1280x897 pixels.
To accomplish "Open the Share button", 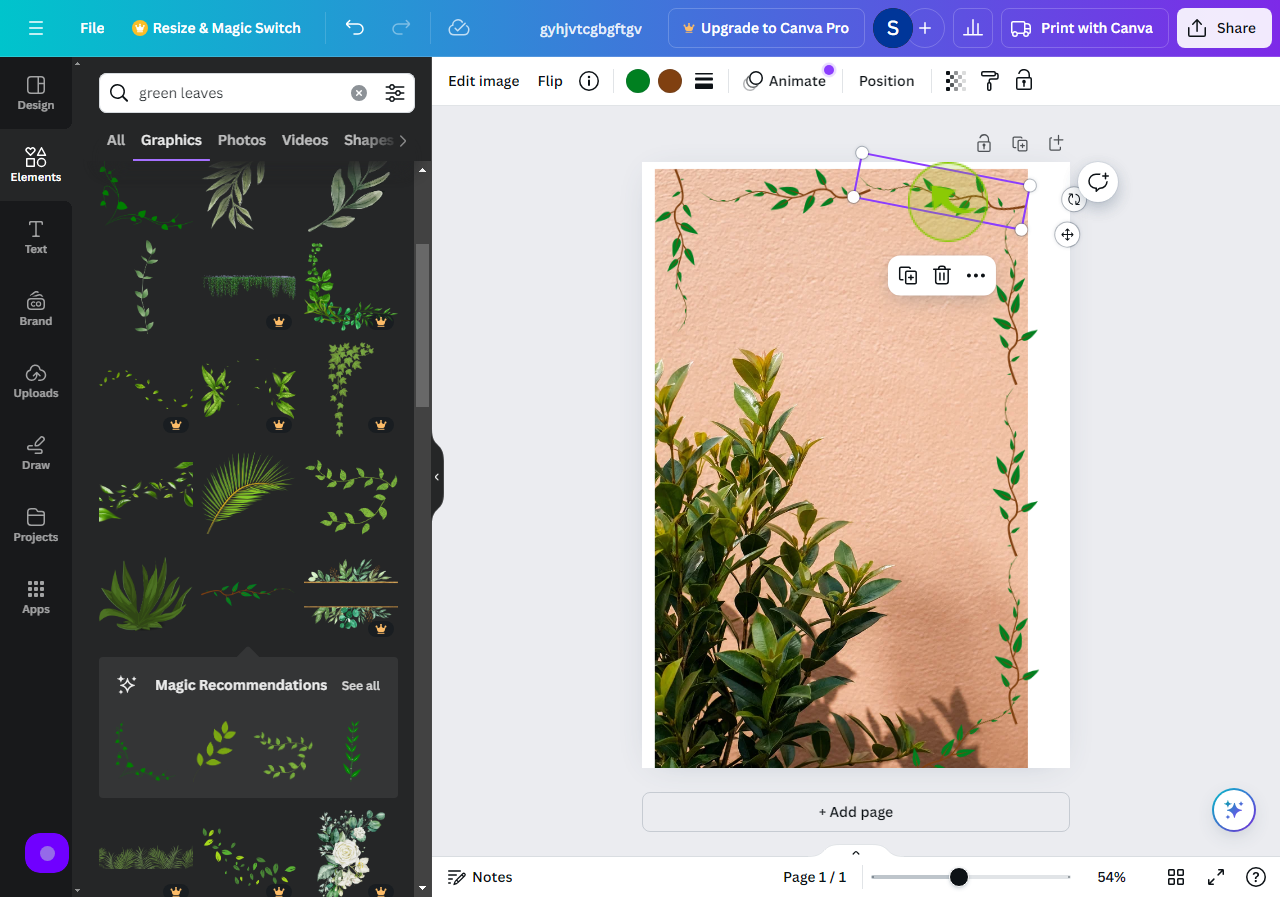I will [x=1223, y=28].
